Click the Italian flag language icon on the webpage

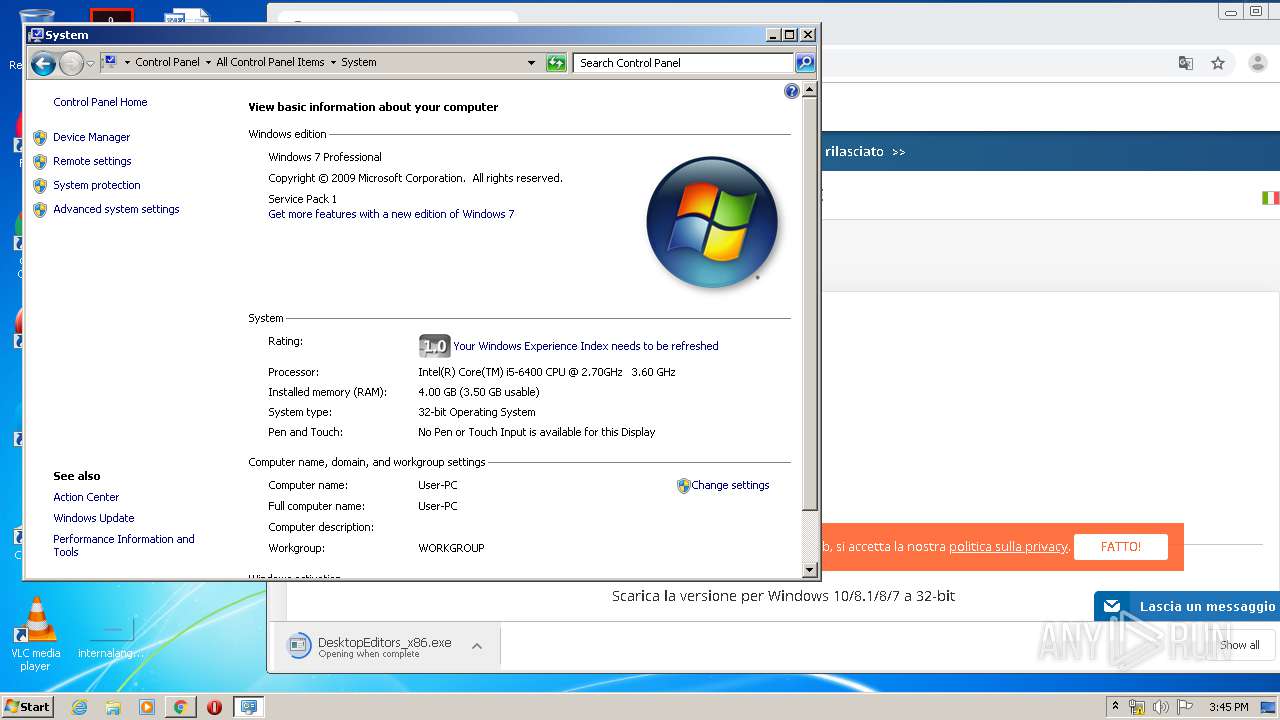click(x=1270, y=198)
